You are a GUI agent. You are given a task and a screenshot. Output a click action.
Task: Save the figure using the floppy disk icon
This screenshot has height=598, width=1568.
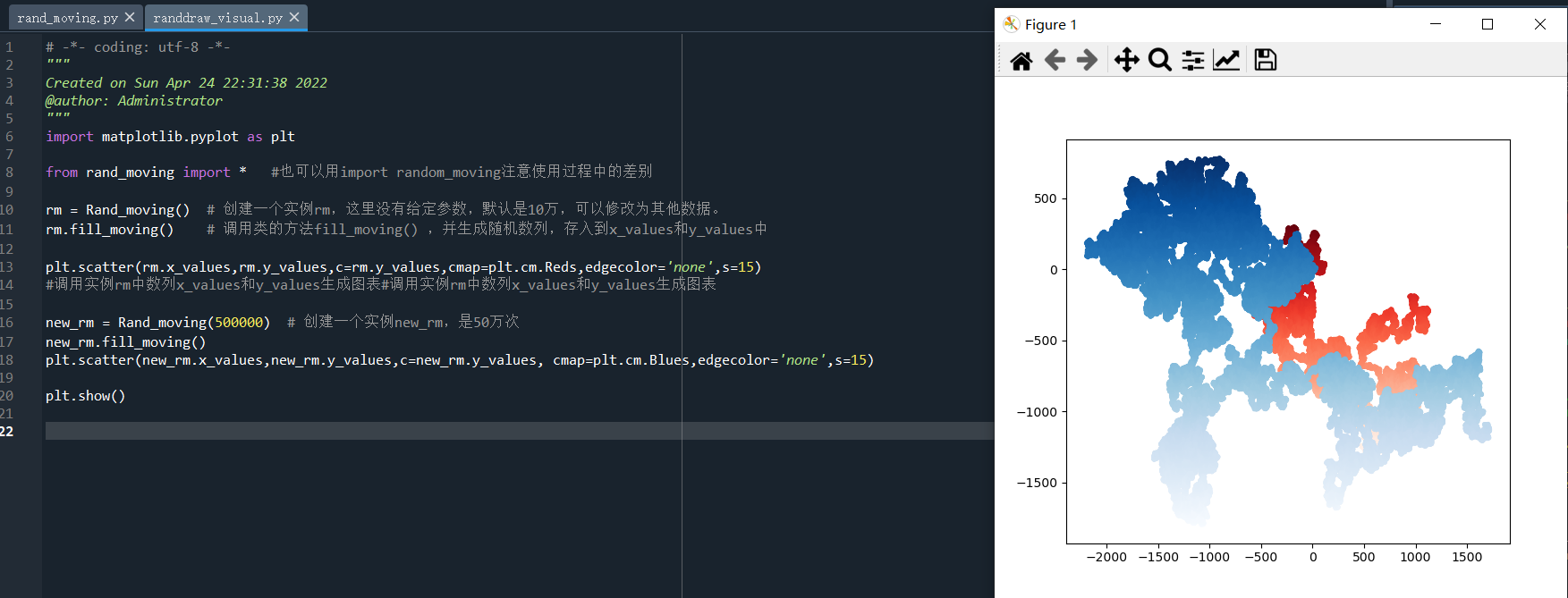pos(1265,60)
